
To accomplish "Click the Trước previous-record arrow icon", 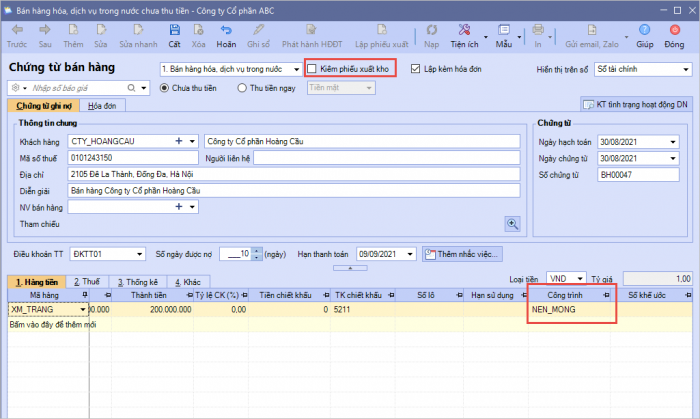I will (17, 31).
